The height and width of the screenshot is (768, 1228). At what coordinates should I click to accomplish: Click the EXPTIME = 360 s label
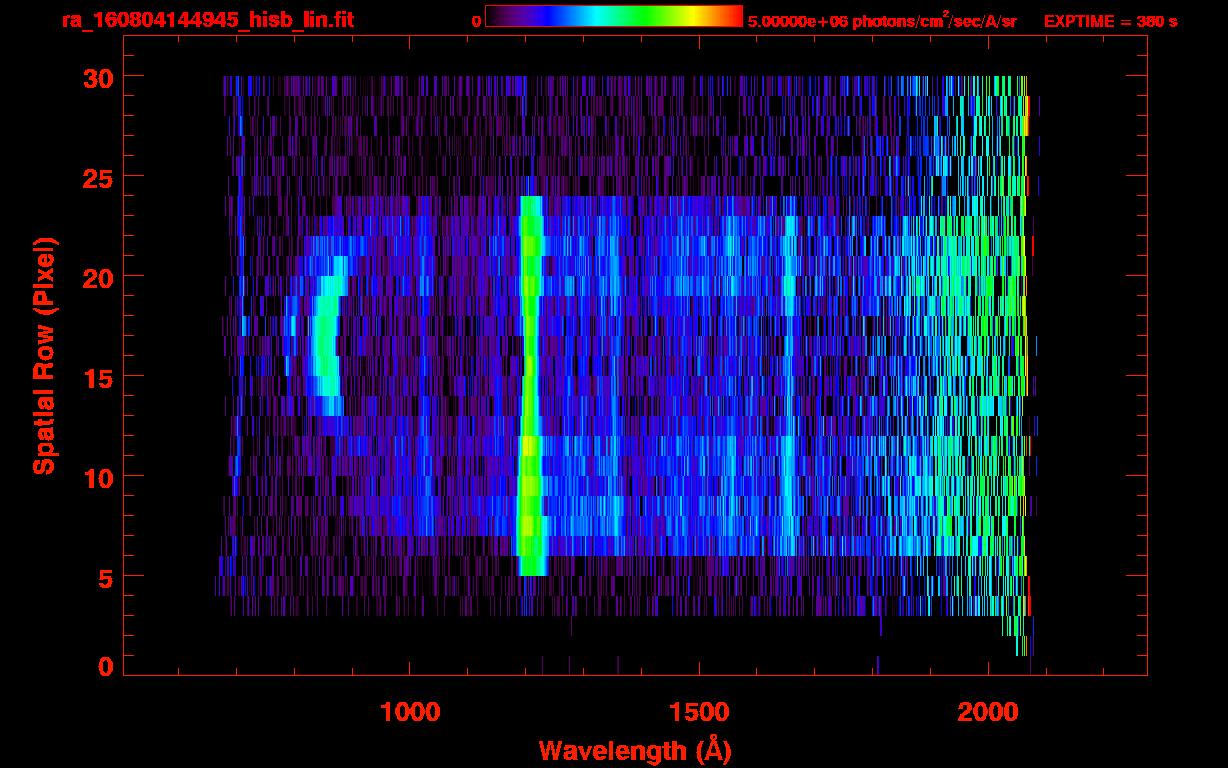(x=1110, y=21)
